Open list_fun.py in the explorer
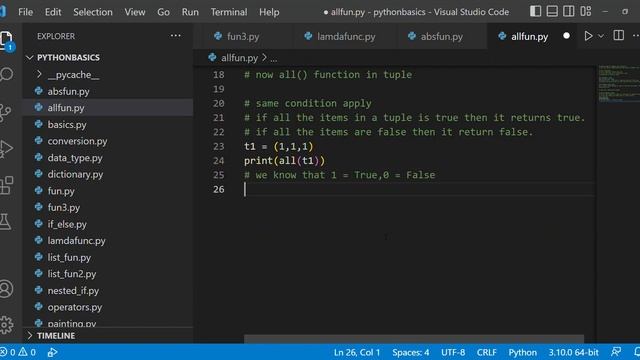The width and height of the screenshot is (640, 360). 69,258
